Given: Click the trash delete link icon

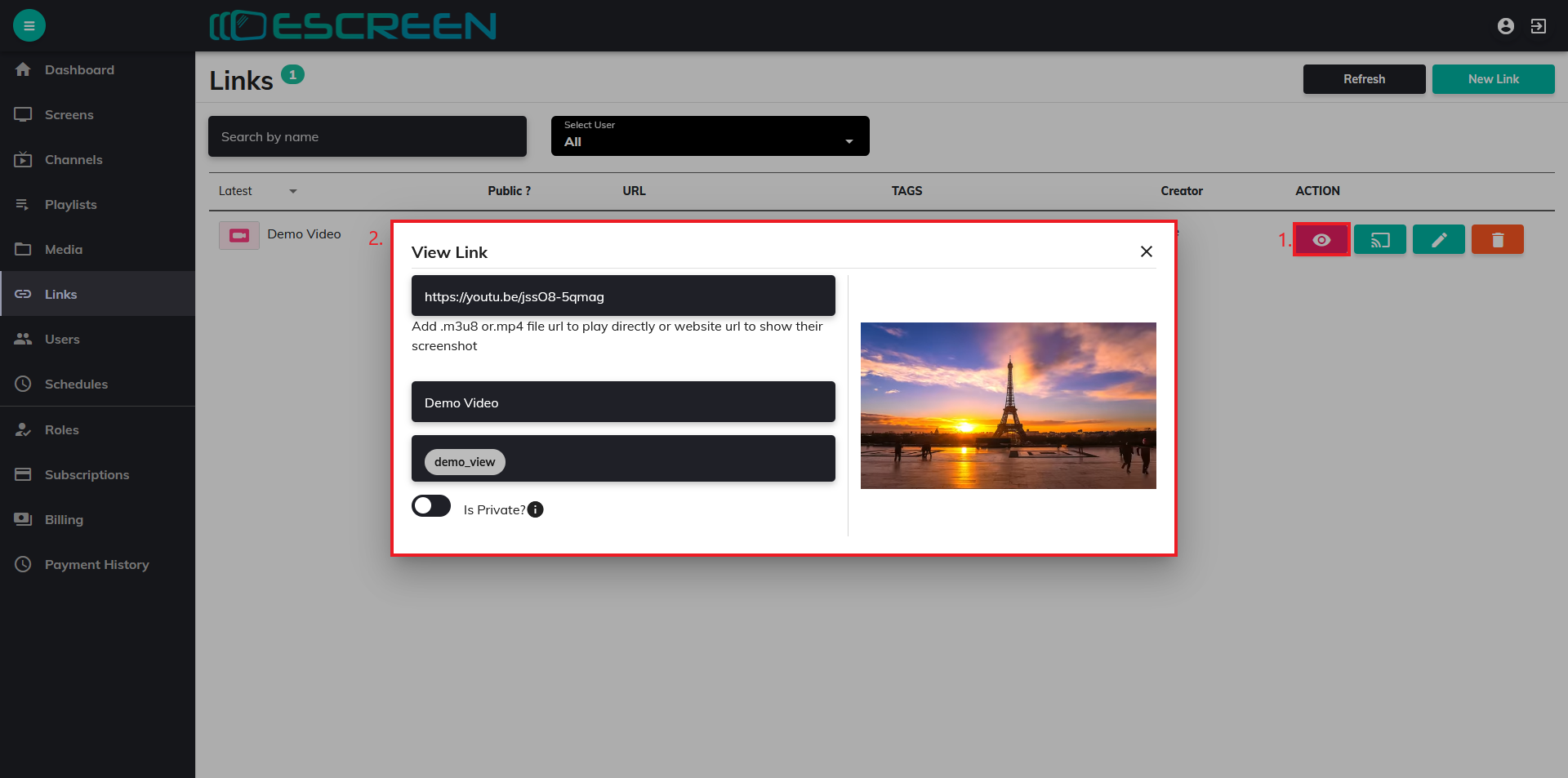Looking at the screenshot, I should pyautogui.click(x=1498, y=240).
